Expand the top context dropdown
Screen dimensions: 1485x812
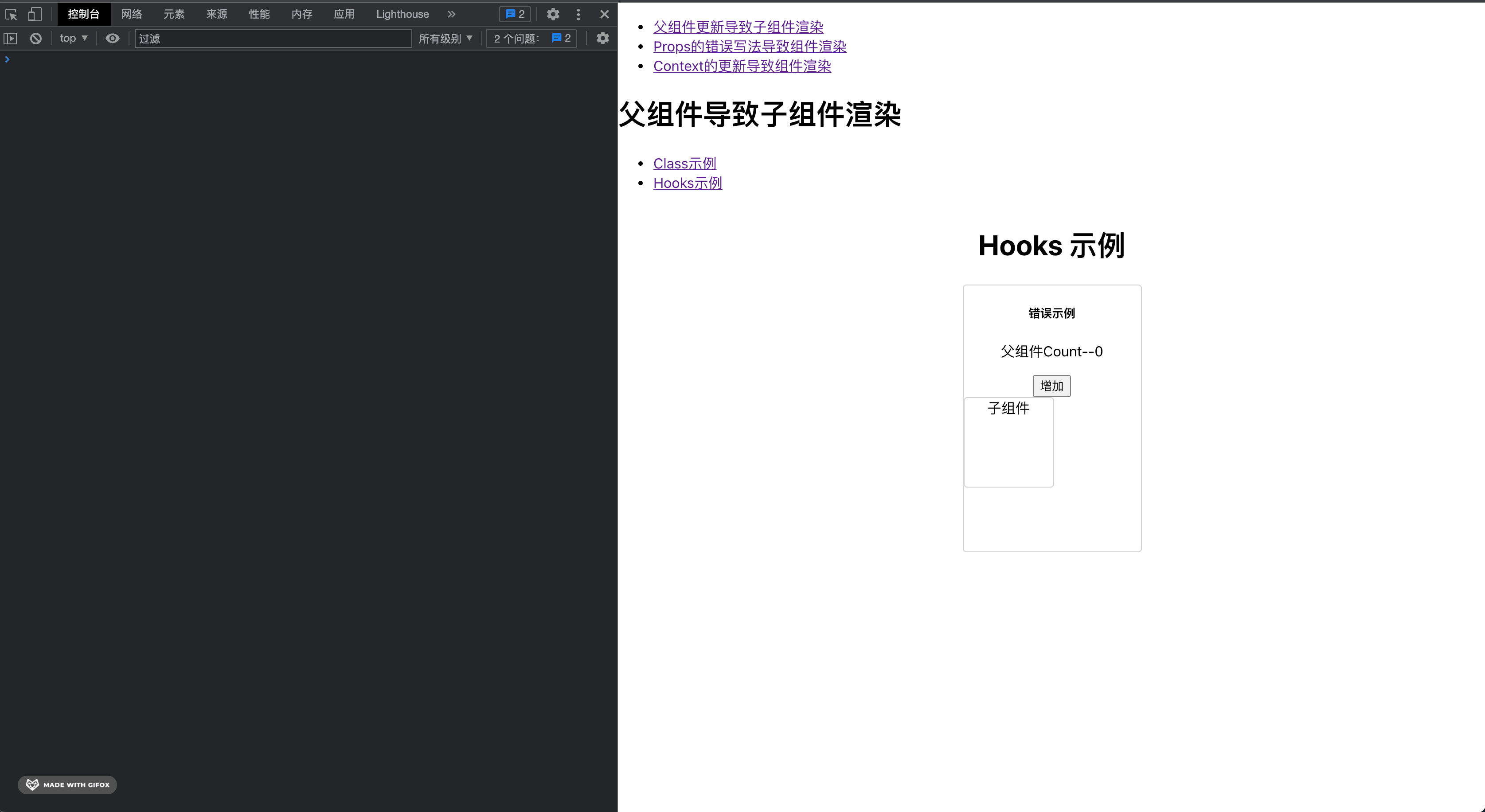tap(73, 39)
